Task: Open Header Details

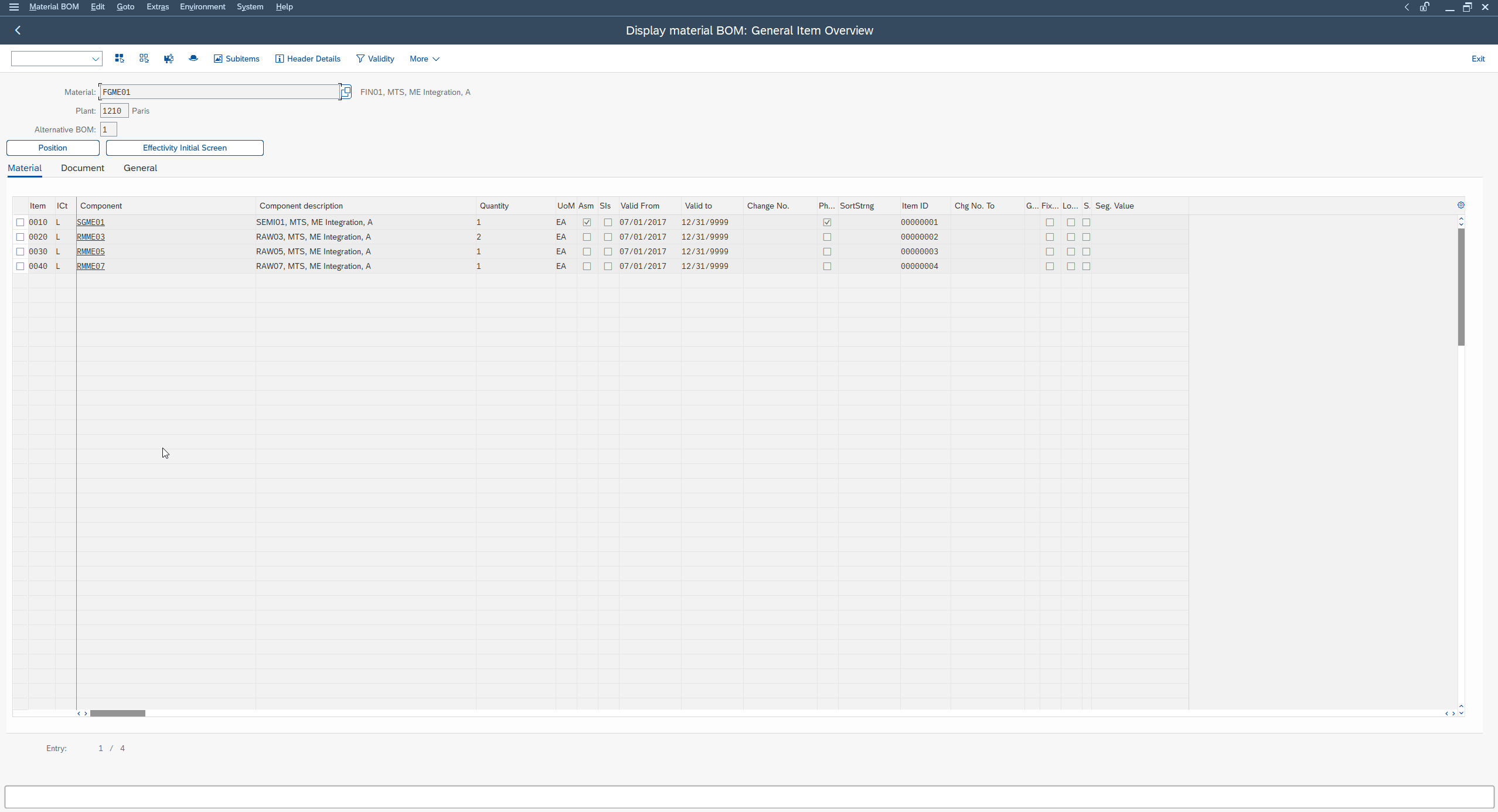Action: pyautogui.click(x=308, y=59)
